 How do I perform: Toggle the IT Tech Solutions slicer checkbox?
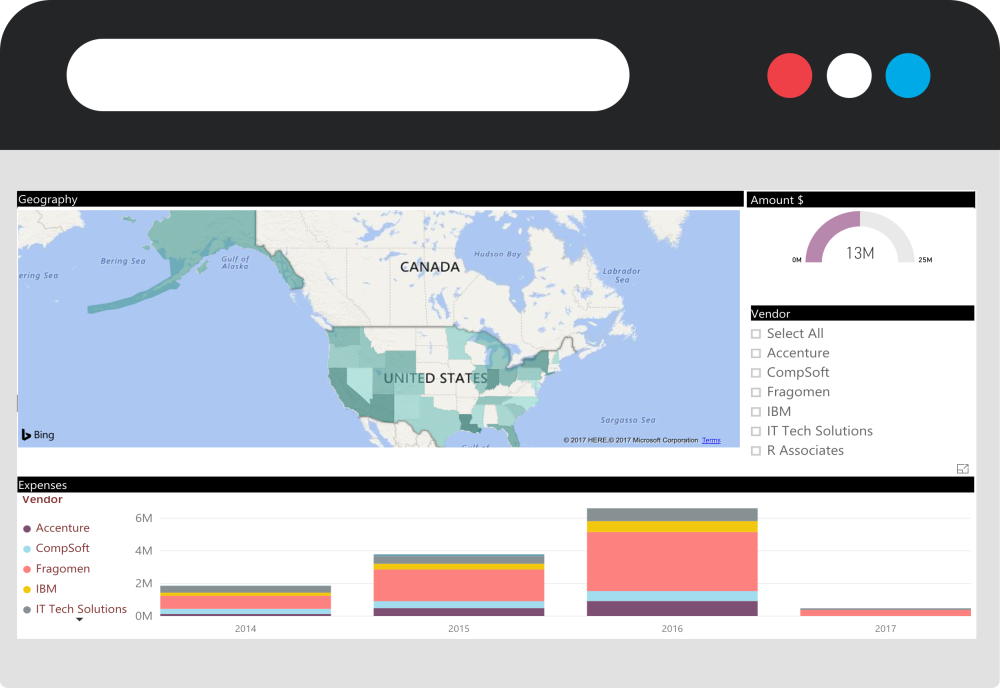point(756,432)
